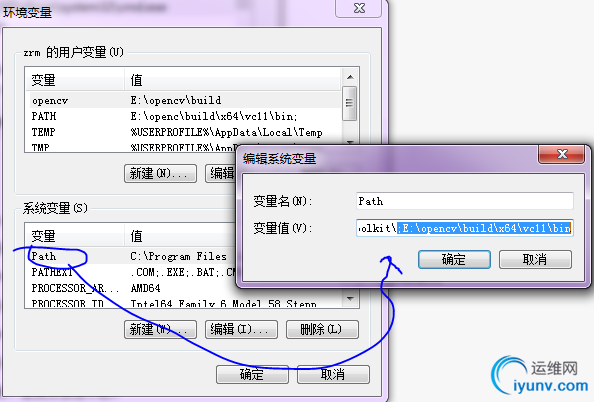Select the opencv user variable row
The width and height of the screenshot is (594, 402).
click(183, 100)
